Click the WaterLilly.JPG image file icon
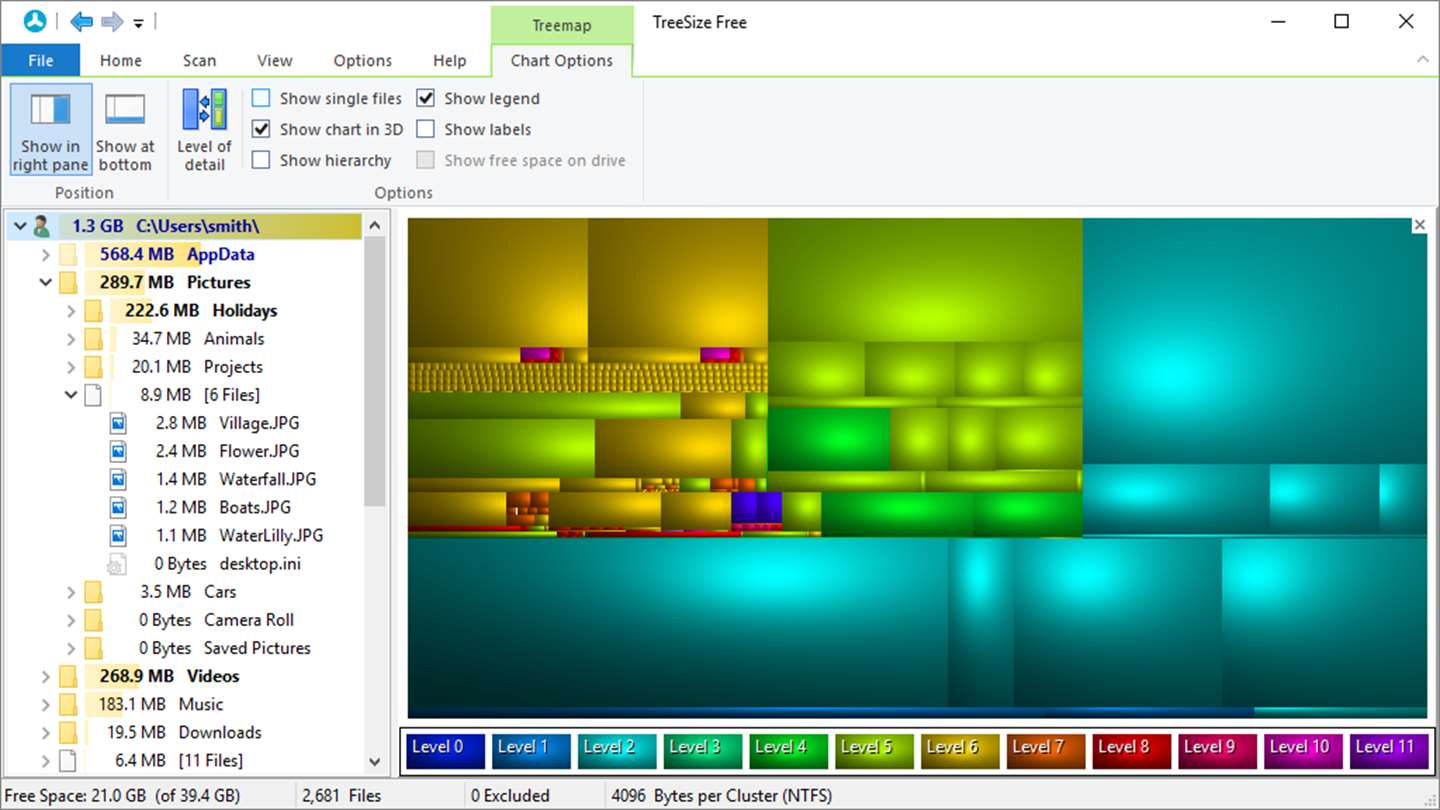Image resolution: width=1440 pixels, height=810 pixels. pos(118,535)
